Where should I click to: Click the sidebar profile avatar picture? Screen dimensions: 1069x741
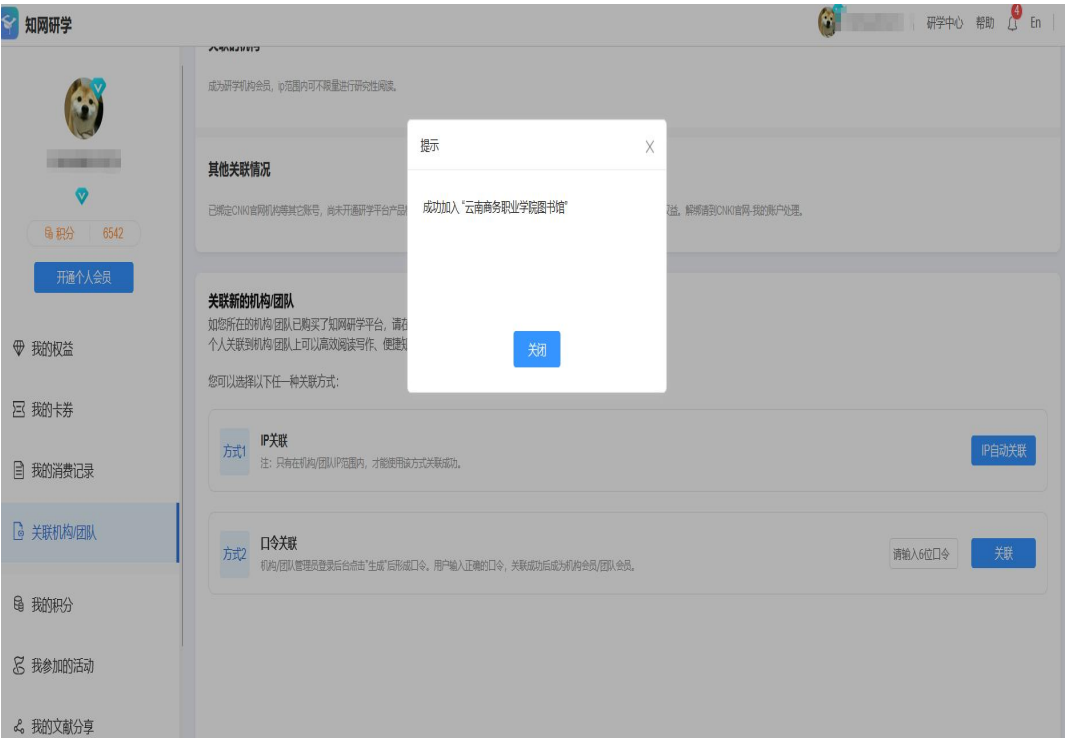click(x=84, y=107)
